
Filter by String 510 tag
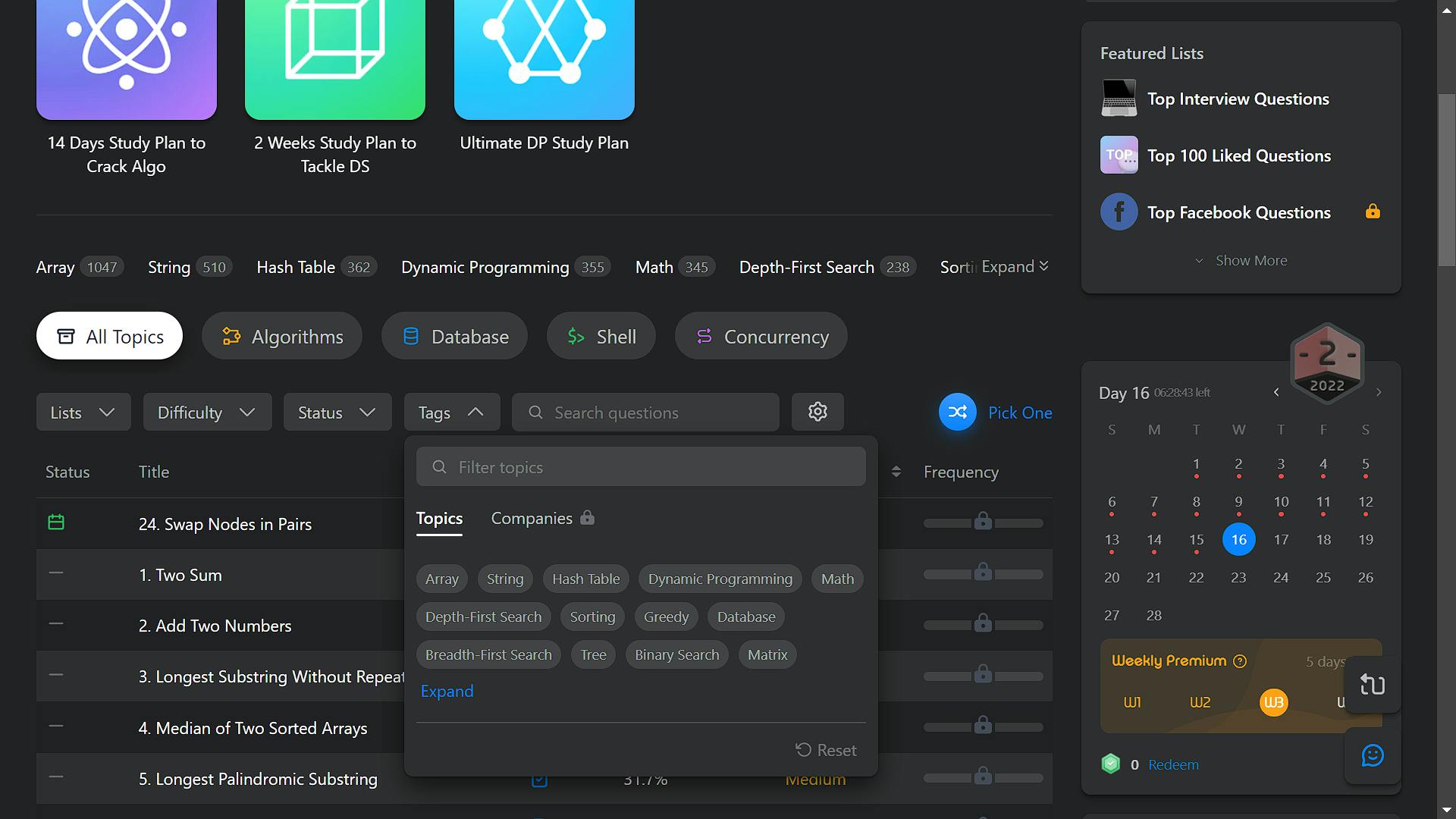(190, 267)
